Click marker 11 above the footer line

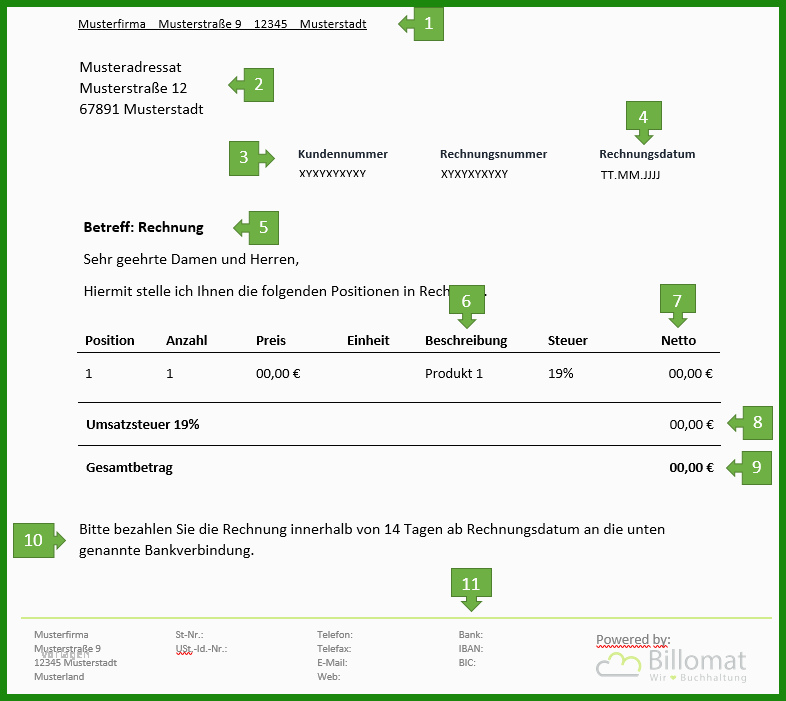click(471, 590)
